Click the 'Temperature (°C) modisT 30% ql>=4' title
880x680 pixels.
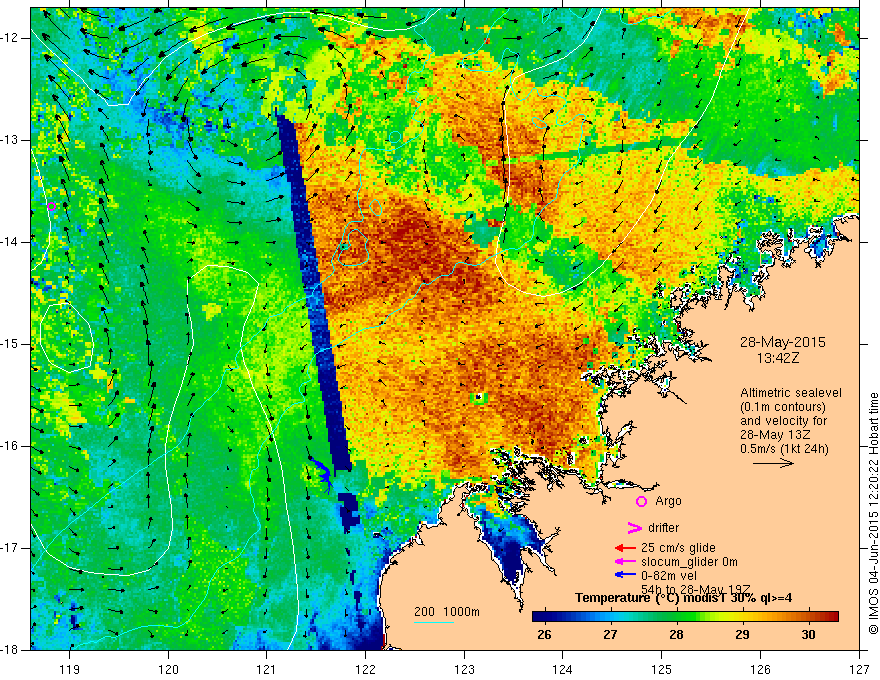click(684, 598)
